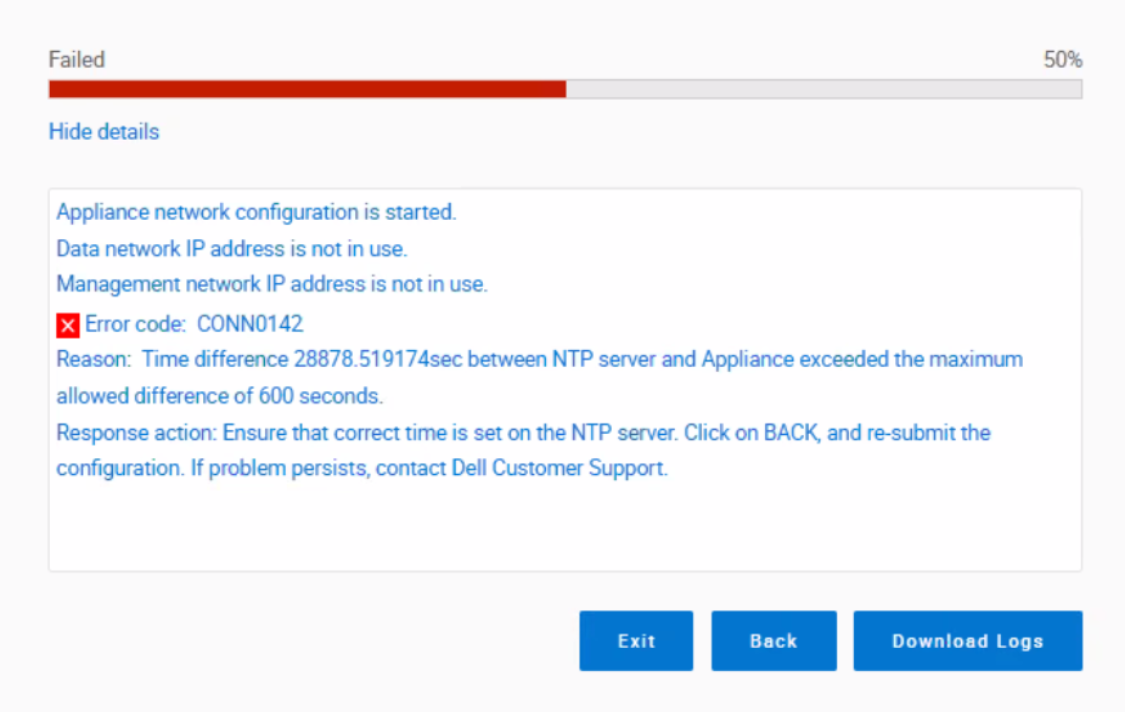Download Logs for the failed configuration
This screenshot has width=1125, height=712.
click(x=967, y=641)
